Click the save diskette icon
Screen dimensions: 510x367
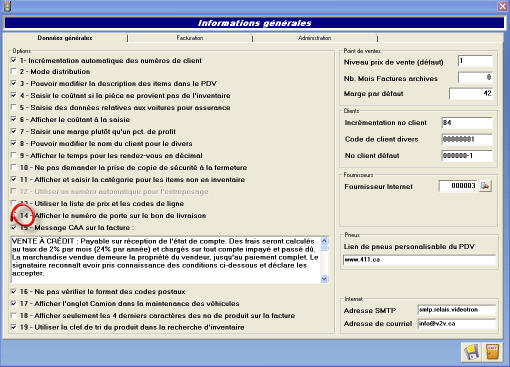click(472, 352)
